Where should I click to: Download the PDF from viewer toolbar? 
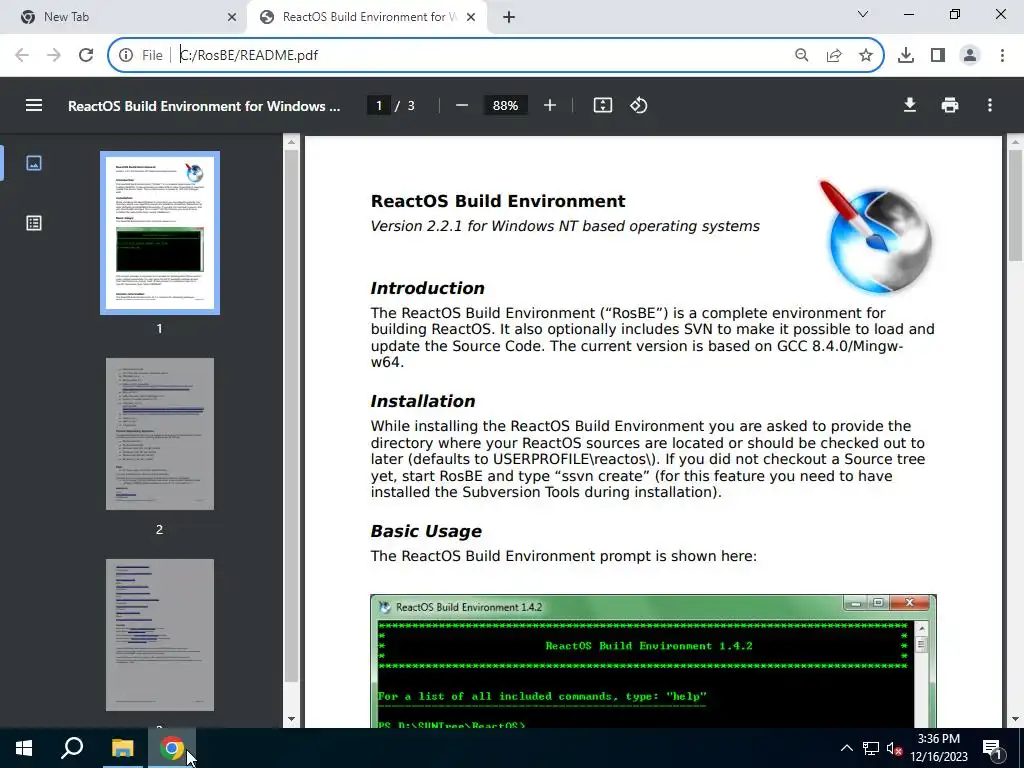pos(910,105)
